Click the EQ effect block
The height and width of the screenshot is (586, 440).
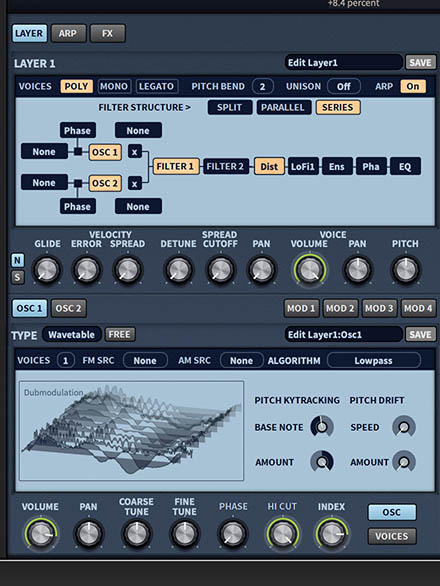click(x=405, y=166)
